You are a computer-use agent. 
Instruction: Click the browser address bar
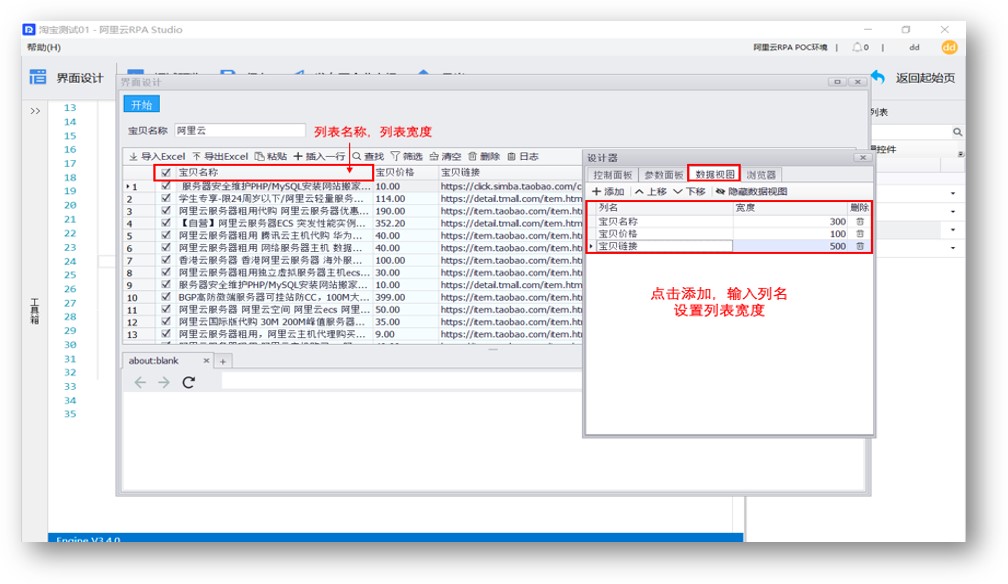(402, 383)
